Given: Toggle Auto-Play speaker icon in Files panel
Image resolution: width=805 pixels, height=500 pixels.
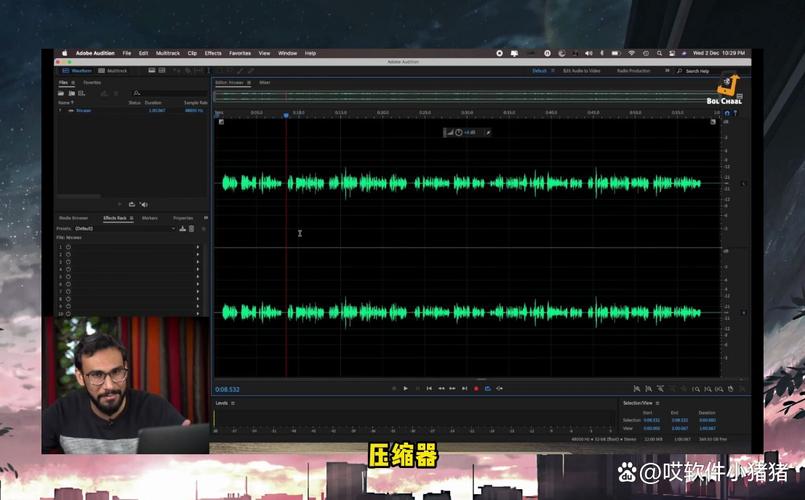Looking at the screenshot, I should pos(144,204).
